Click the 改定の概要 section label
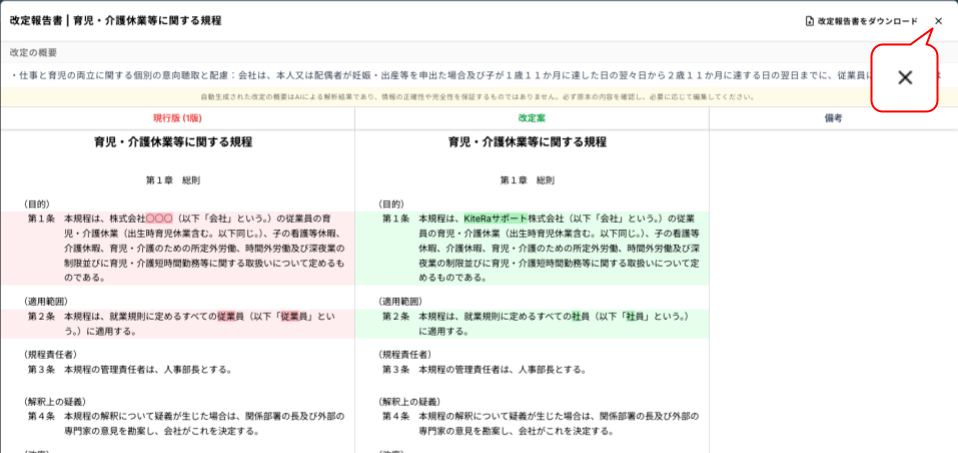Viewport: 958px width, 453px height. pyautogui.click(x=33, y=52)
